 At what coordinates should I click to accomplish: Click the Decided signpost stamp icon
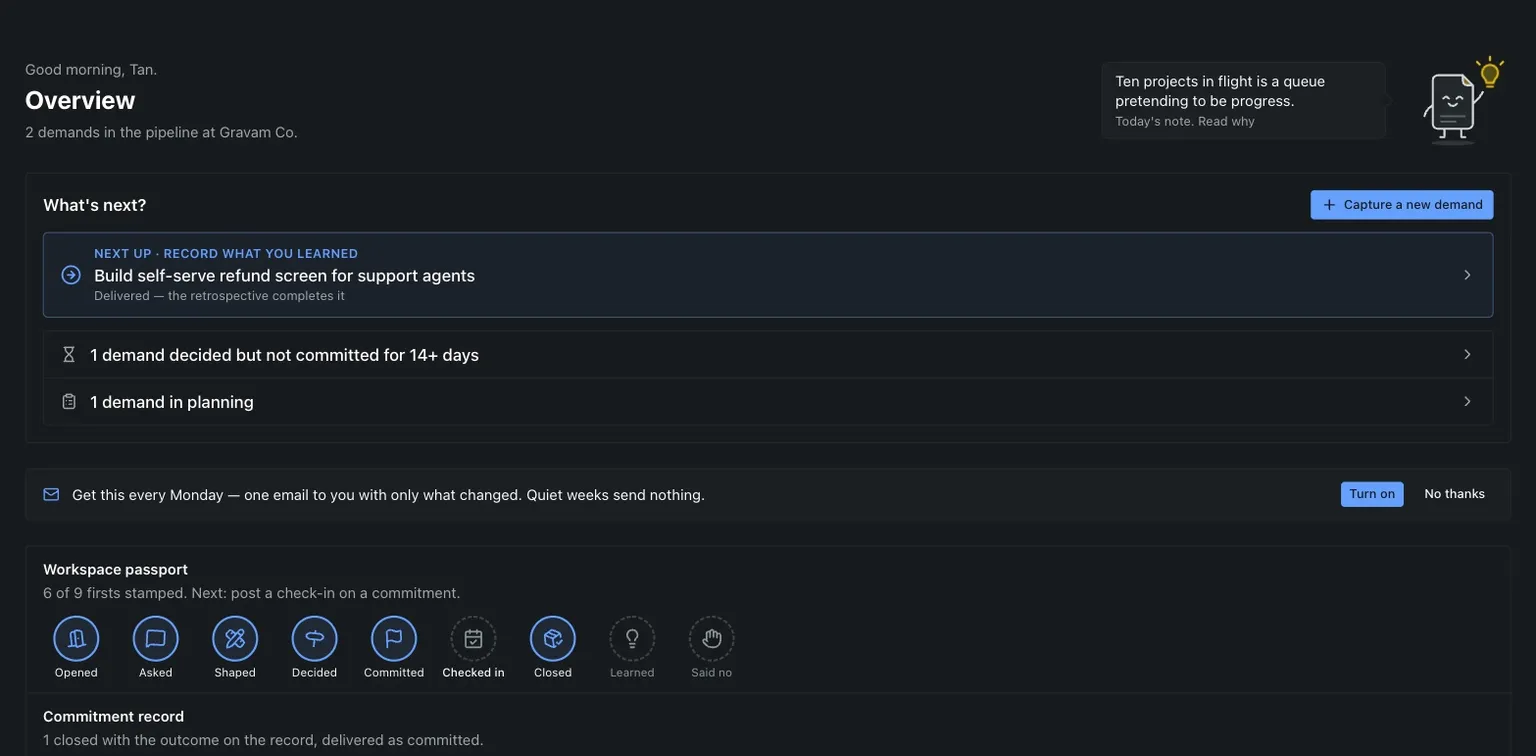[x=315, y=639]
